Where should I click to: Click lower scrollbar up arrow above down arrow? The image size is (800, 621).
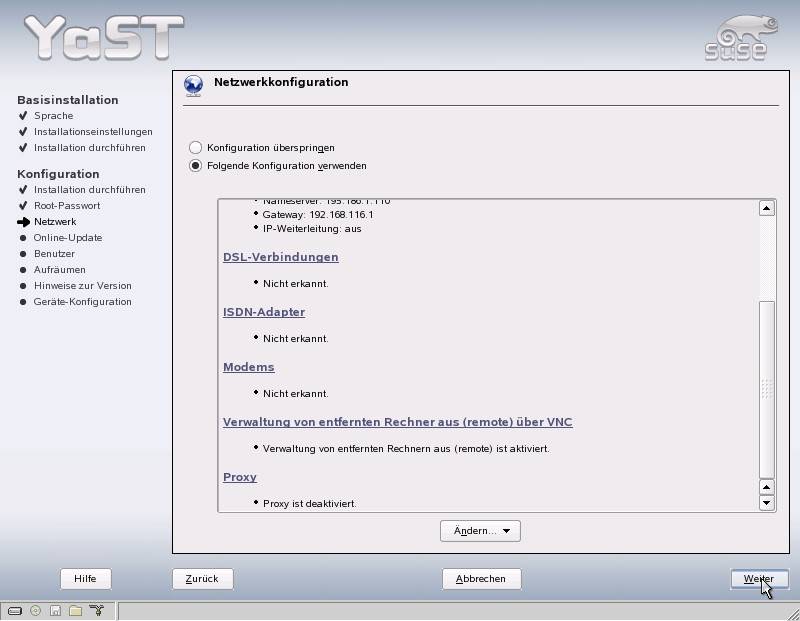click(x=766, y=487)
